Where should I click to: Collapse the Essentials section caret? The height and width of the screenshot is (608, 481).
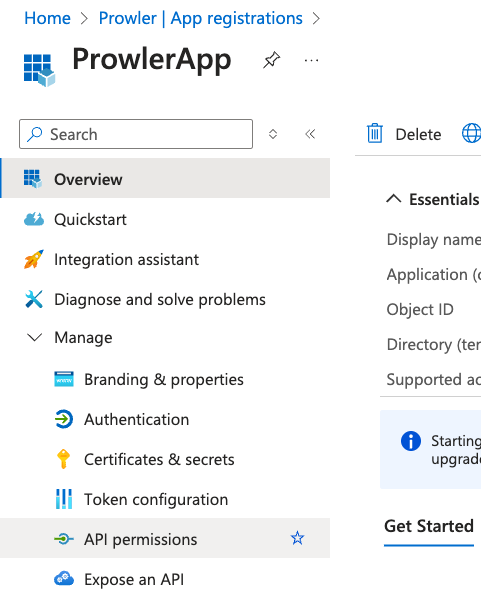[x=394, y=199]
